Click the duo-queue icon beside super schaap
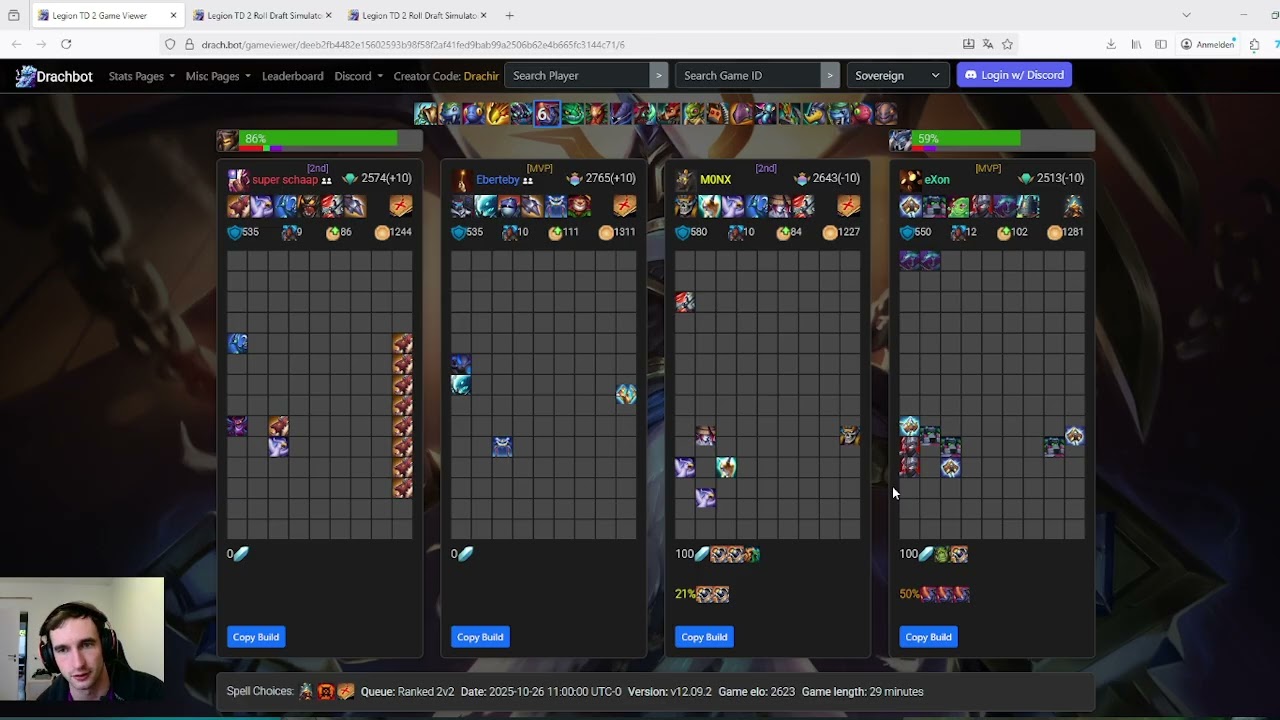This screenshot has height=720, width=1280. pos(326,181)
